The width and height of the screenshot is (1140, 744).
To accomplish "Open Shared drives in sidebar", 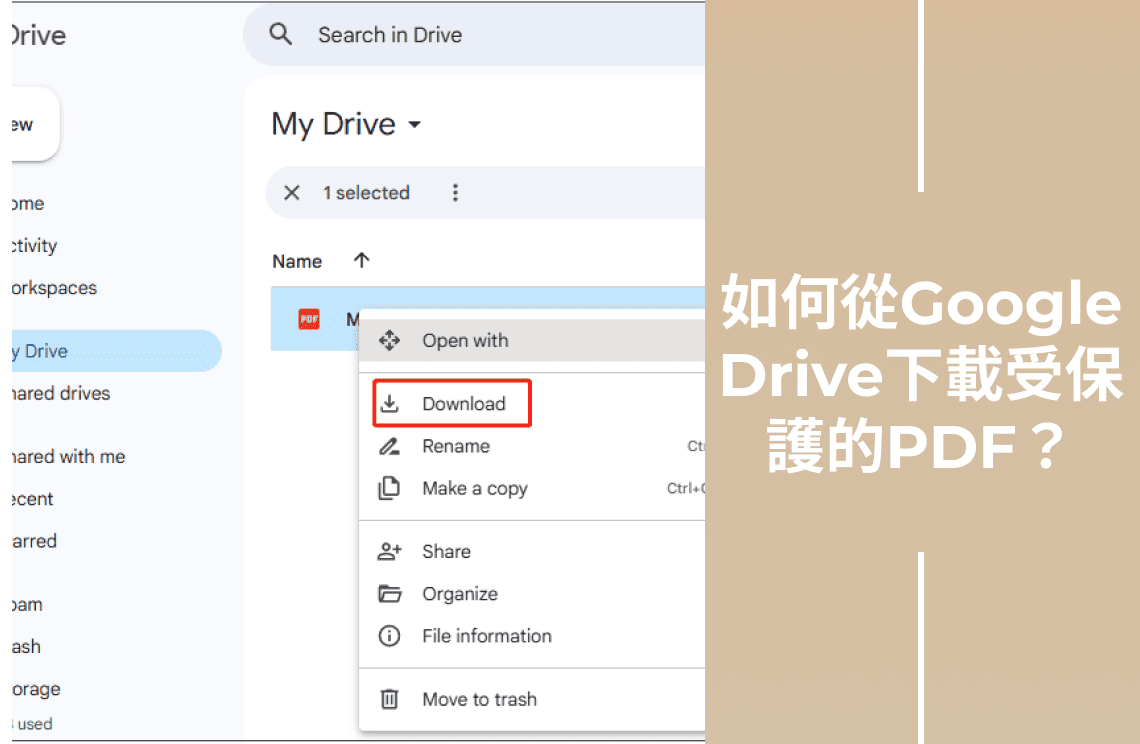I will point(61,393).
